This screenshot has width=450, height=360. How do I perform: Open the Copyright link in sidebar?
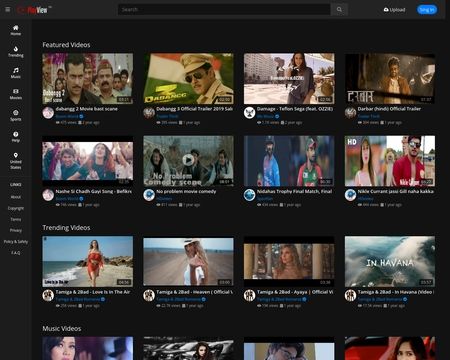point(16,208)
